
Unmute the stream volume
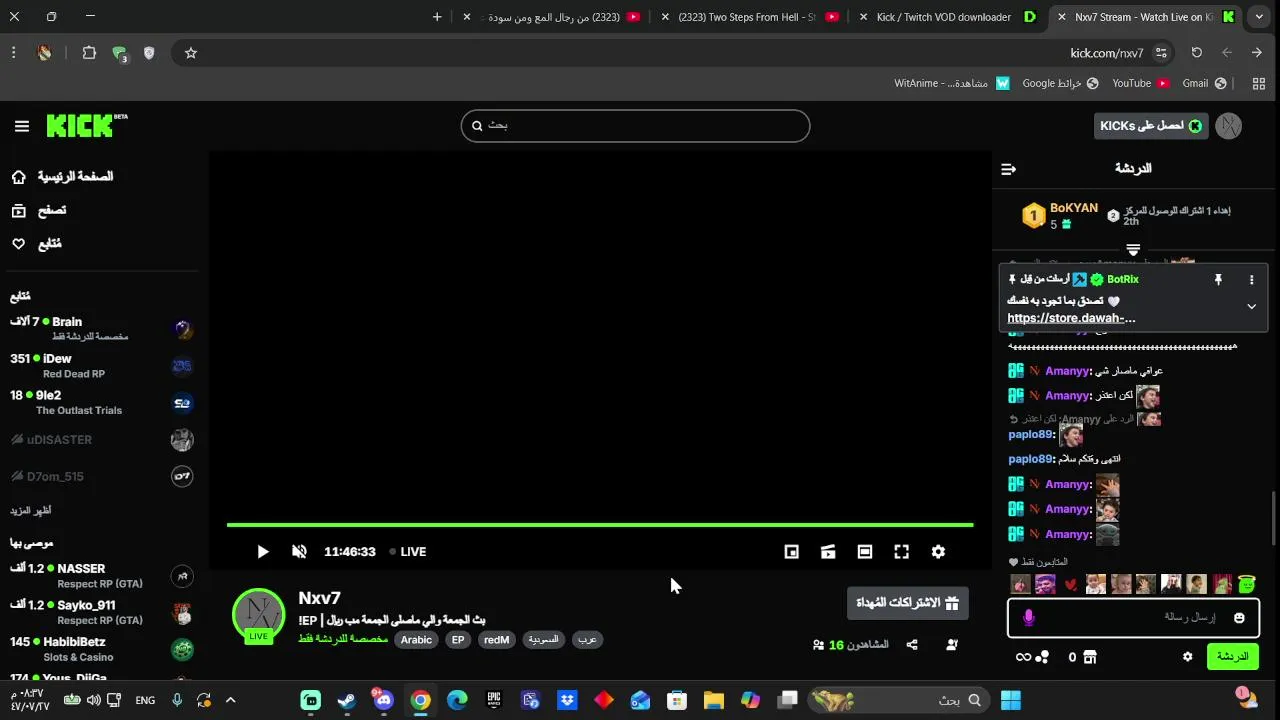pyautogui.click(x=299, y=551)
